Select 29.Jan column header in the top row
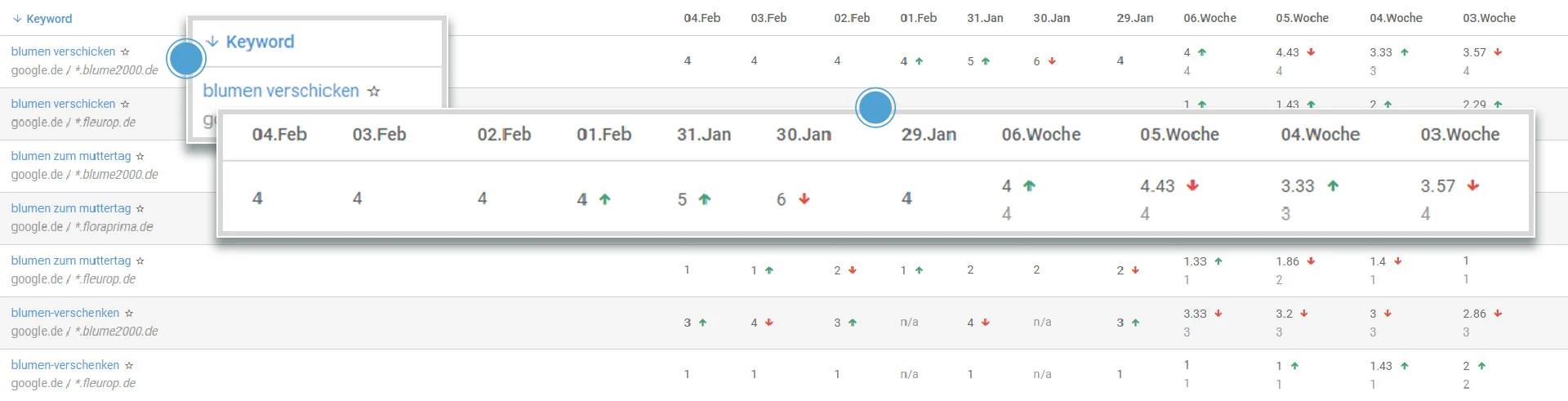 coord(1134,18)
